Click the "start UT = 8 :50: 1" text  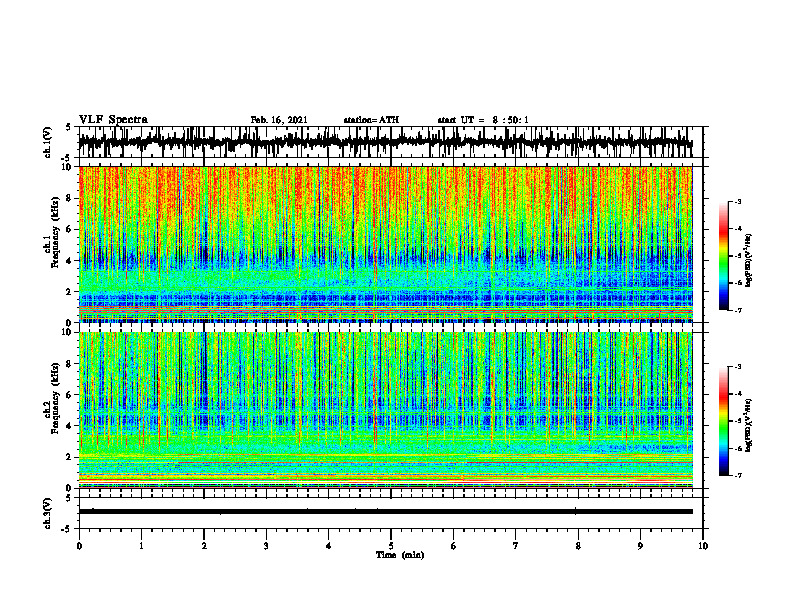pyautogui.click(x=483, y=120)
